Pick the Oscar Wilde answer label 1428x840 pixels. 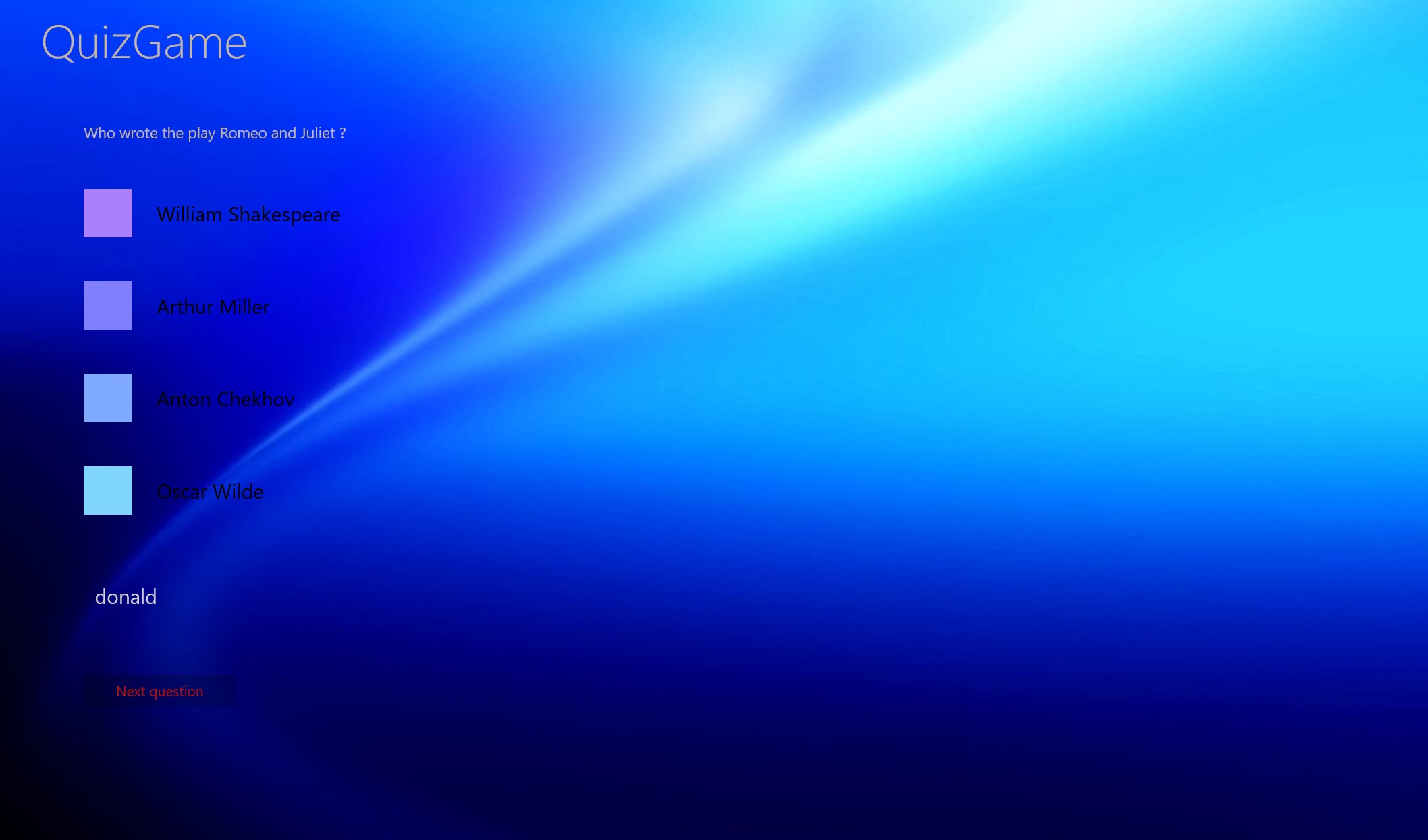point(210,492)
